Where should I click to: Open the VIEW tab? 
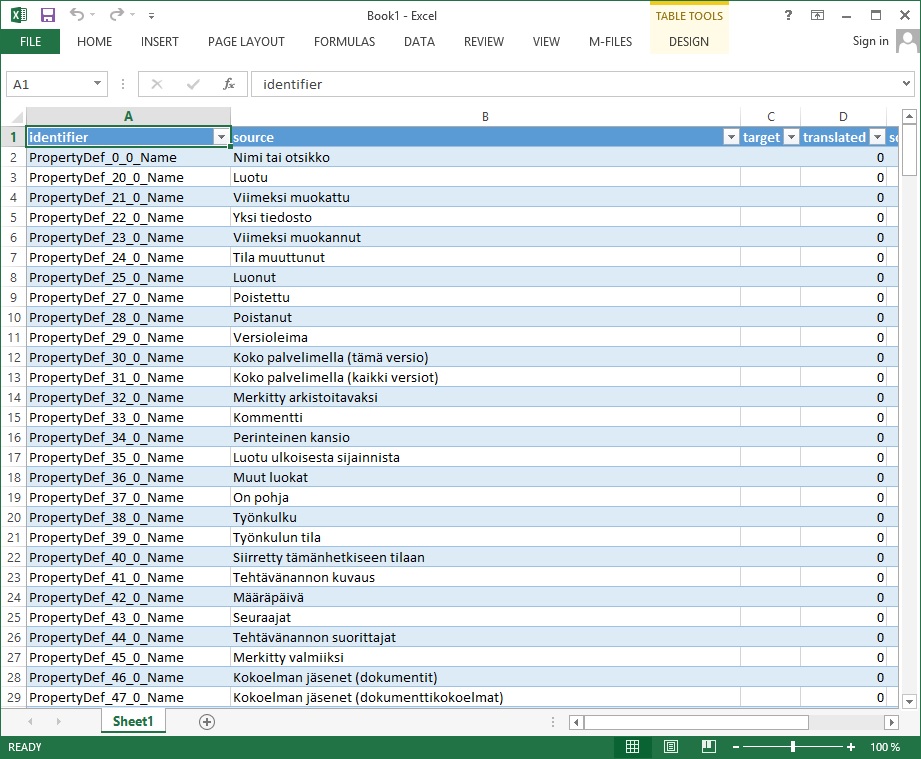[546, 42]
